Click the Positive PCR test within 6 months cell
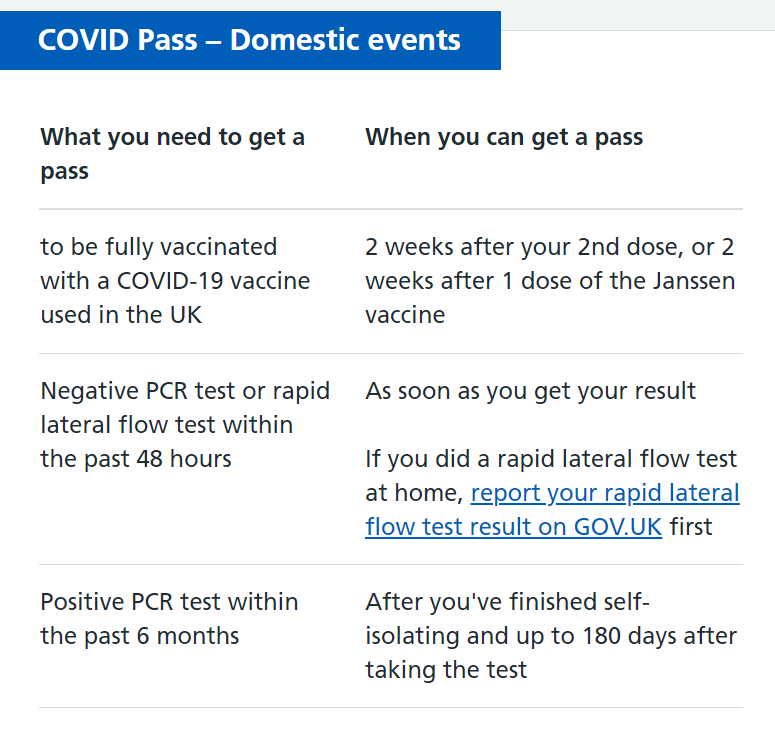This screenshot has height=731, width=775. [x=170, y=619]
